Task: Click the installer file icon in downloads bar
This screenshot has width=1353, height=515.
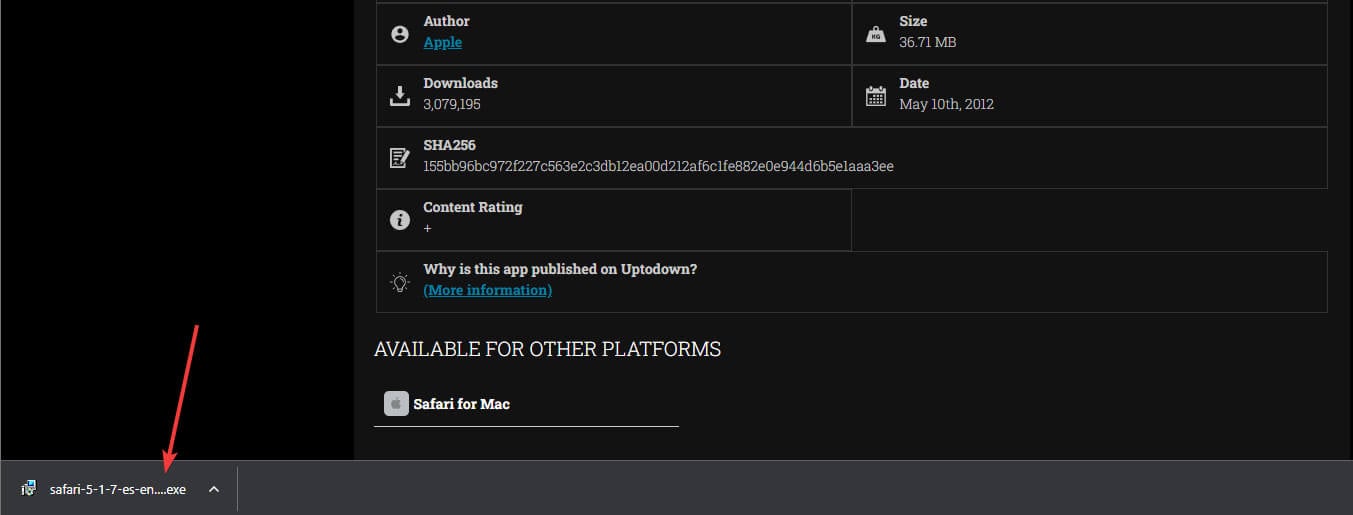Action: pos(30,489)
